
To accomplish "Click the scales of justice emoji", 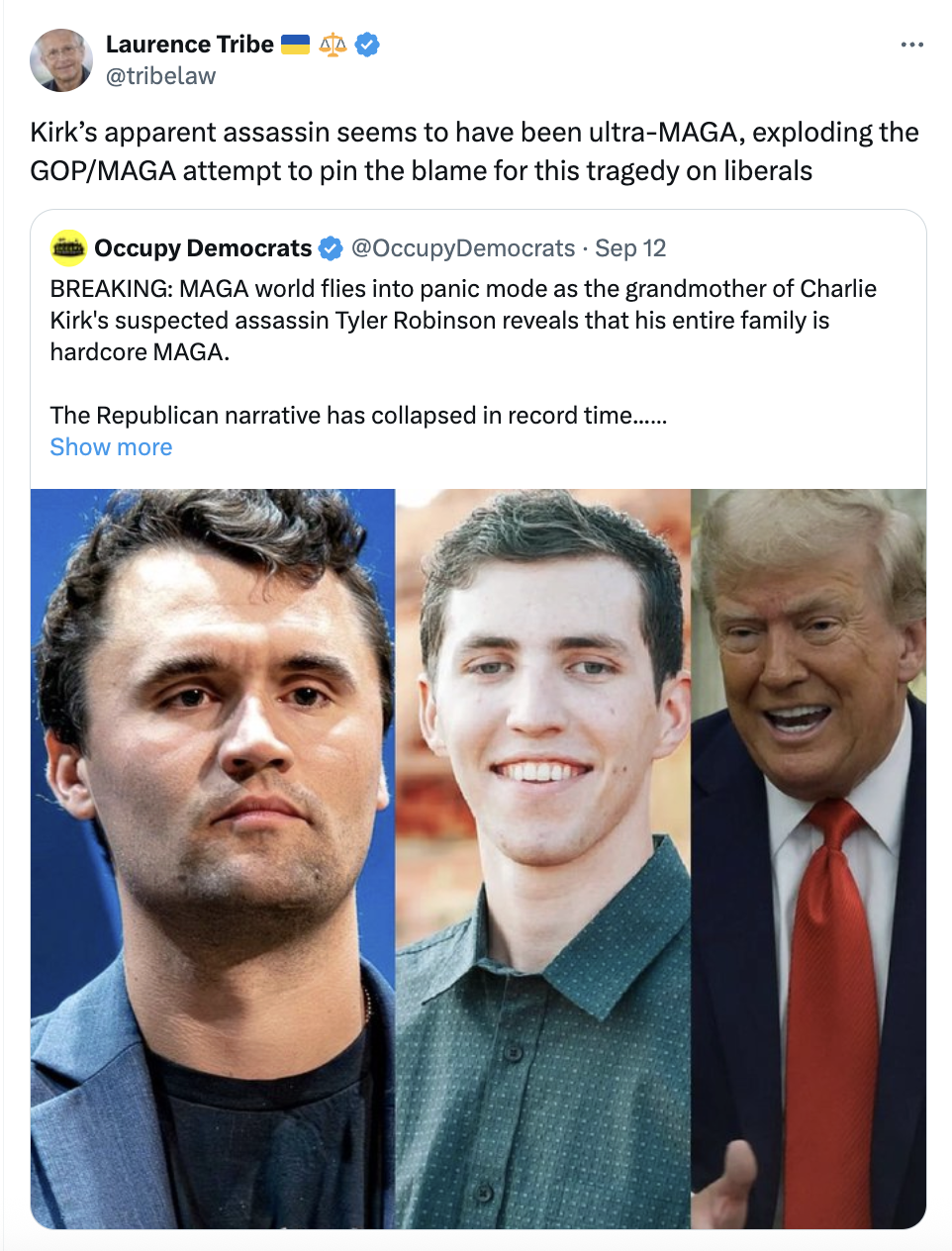I will pos(333,45).
